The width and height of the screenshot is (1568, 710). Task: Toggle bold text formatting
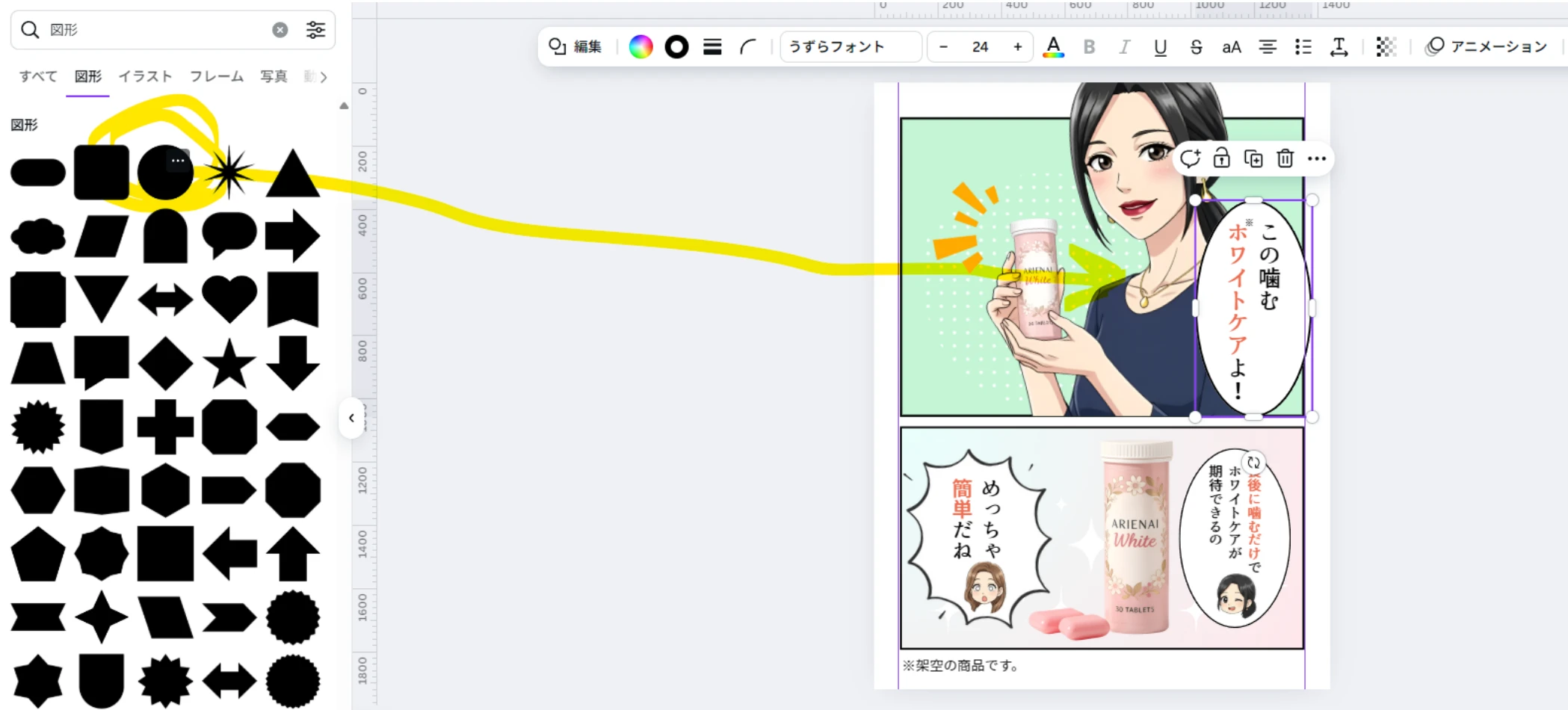[1089, 47]
